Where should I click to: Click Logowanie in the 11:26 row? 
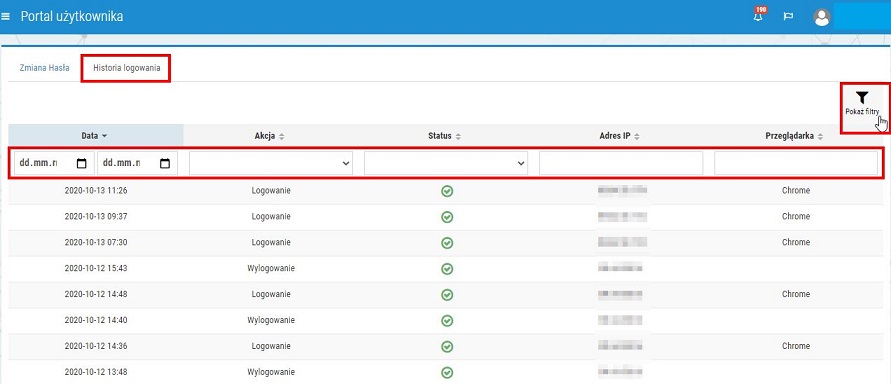click(271, 191)
